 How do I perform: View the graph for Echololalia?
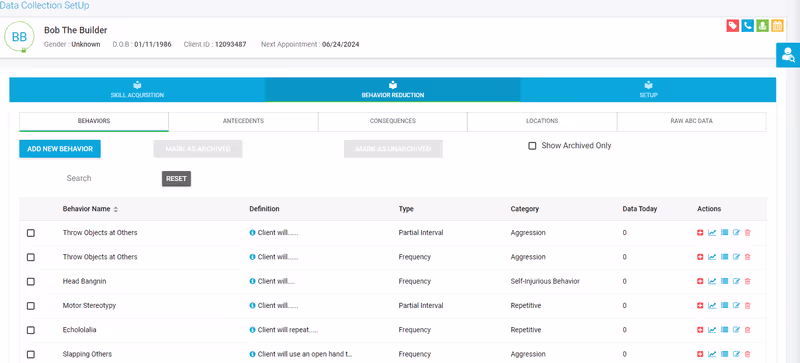point(712,330)
